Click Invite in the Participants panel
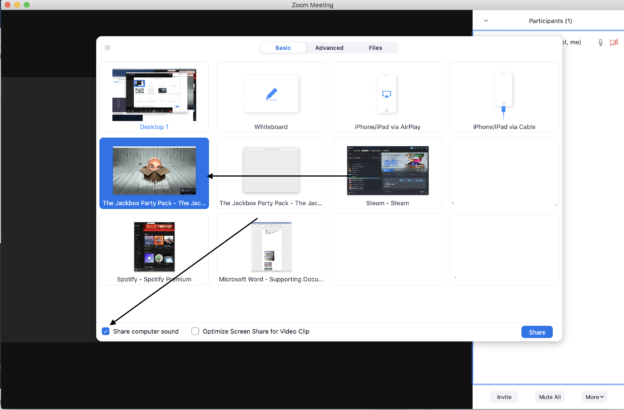624x410 pixels. point(504,397)
